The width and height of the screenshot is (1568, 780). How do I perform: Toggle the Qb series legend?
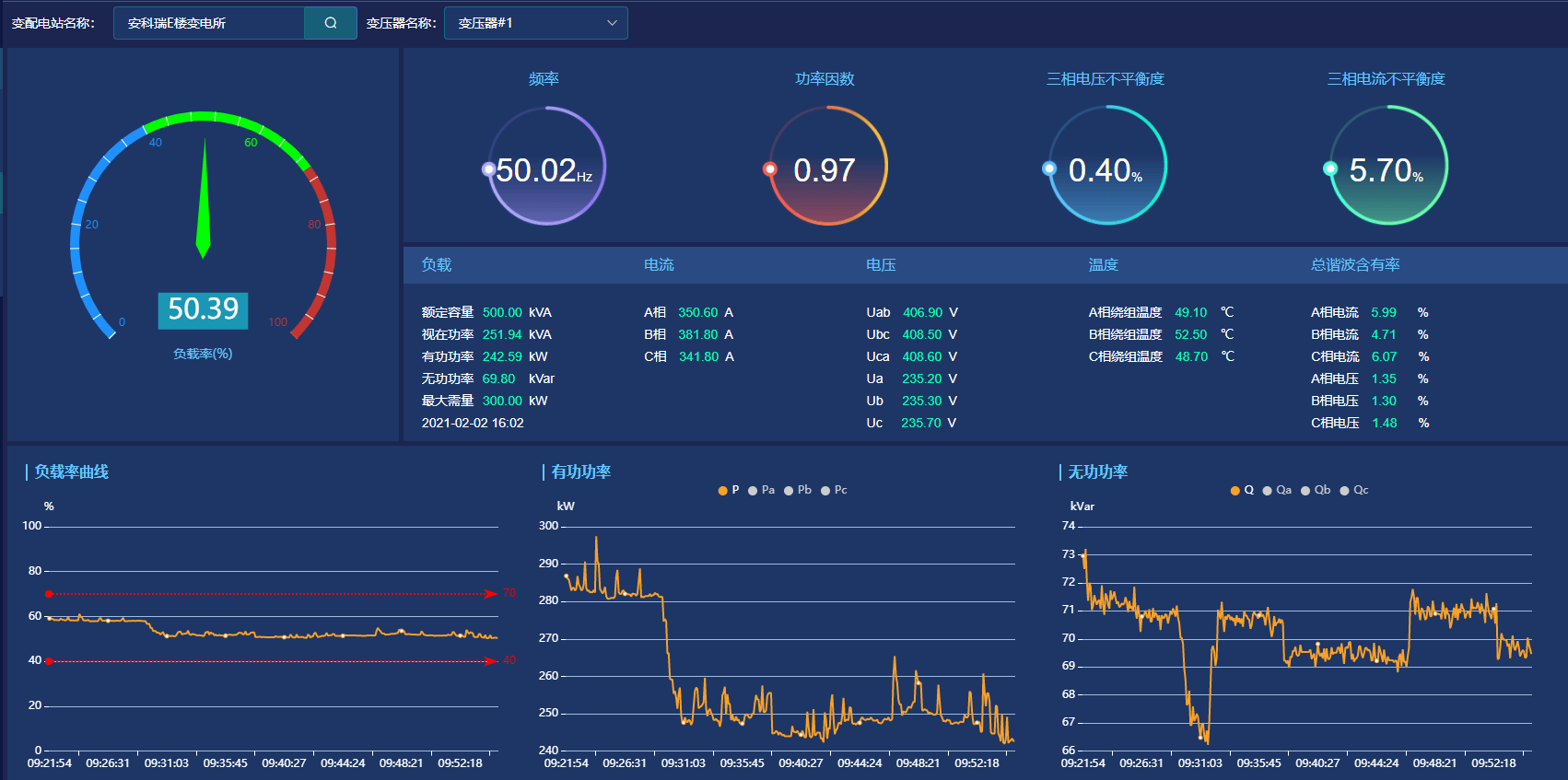pos(1316,490)
